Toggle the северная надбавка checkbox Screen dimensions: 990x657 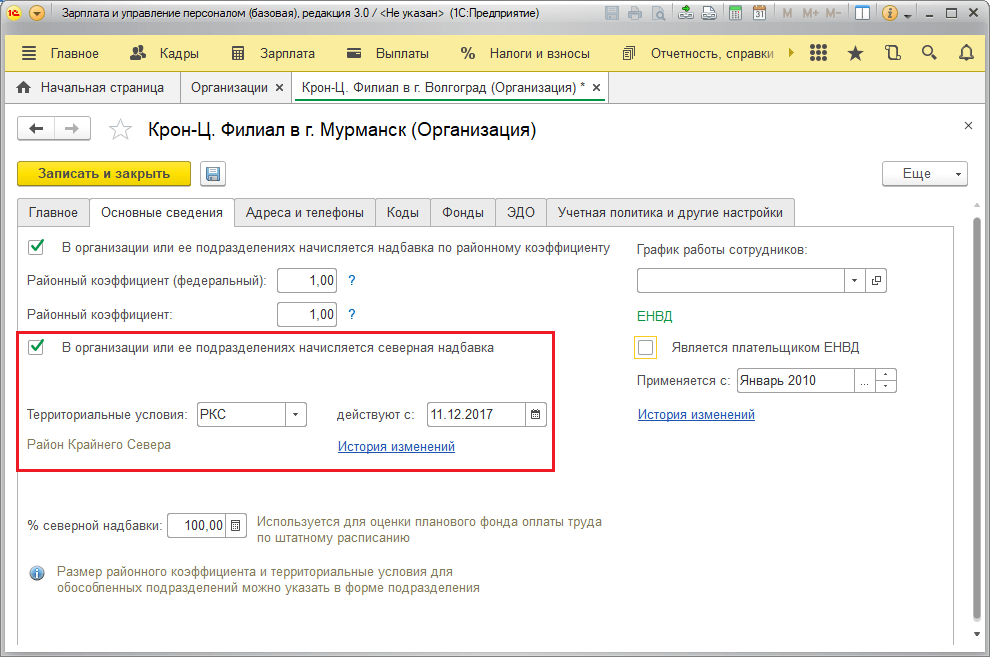pos(36,347)
